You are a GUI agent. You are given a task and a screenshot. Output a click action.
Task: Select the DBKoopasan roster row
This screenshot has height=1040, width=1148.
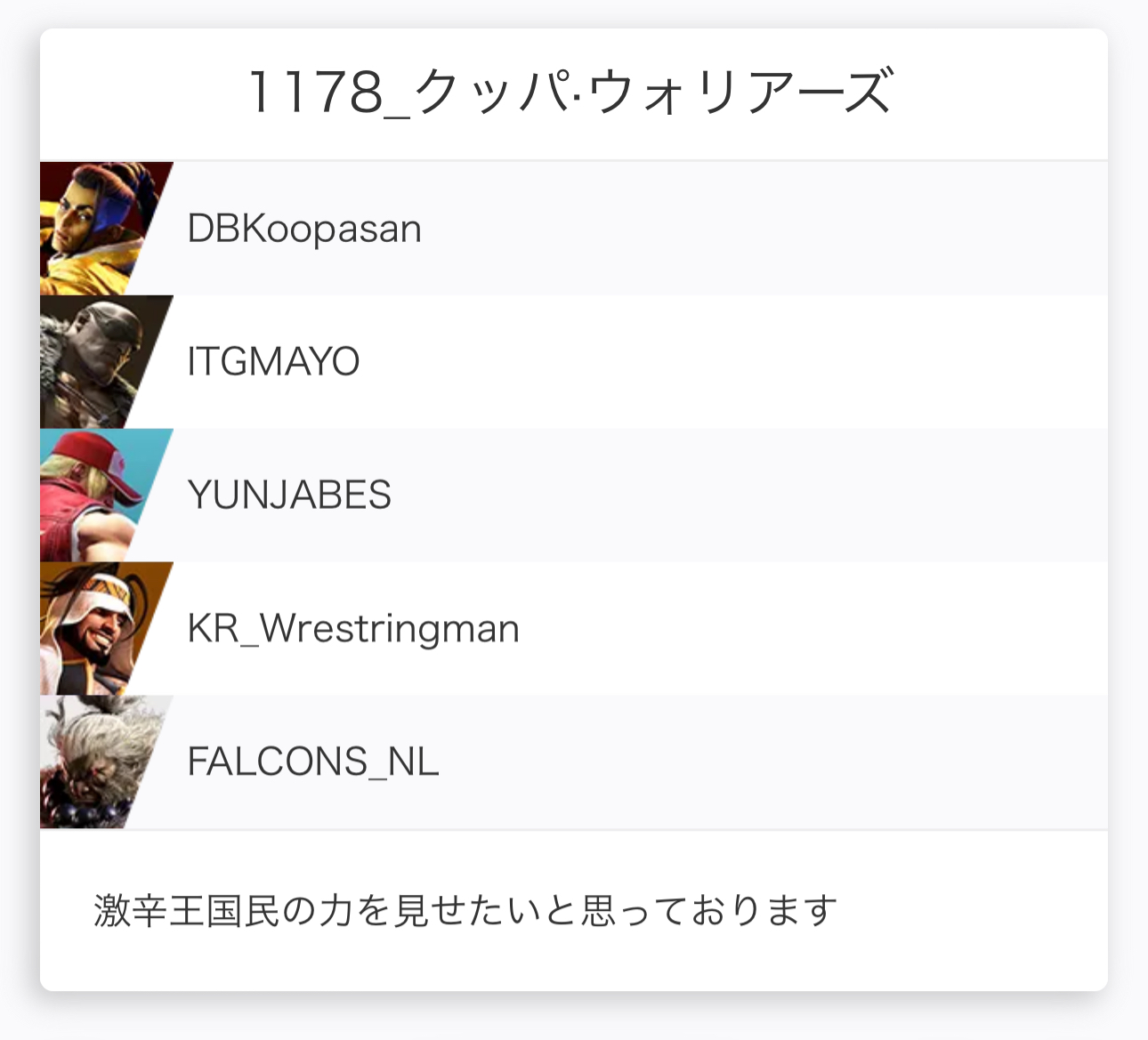tap(712, 229)
